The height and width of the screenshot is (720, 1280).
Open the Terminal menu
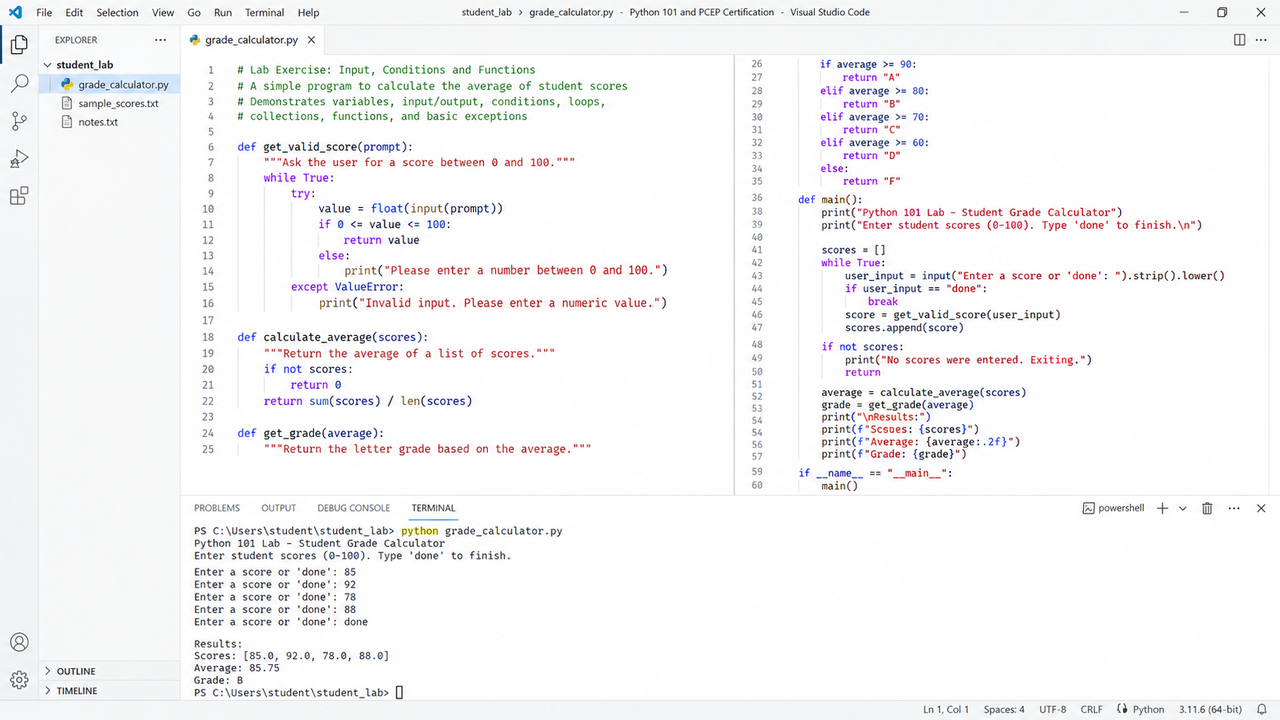265,12
